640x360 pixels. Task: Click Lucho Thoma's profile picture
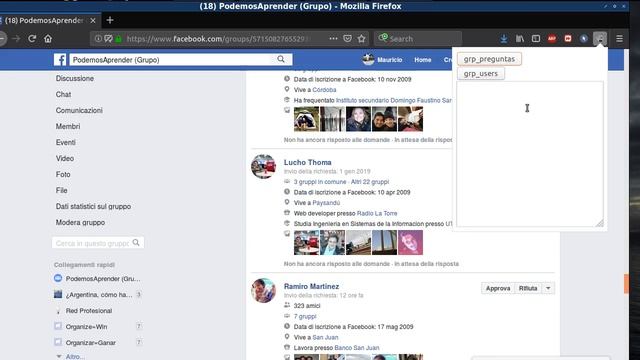pyautogui.click(x=264, y=167)
